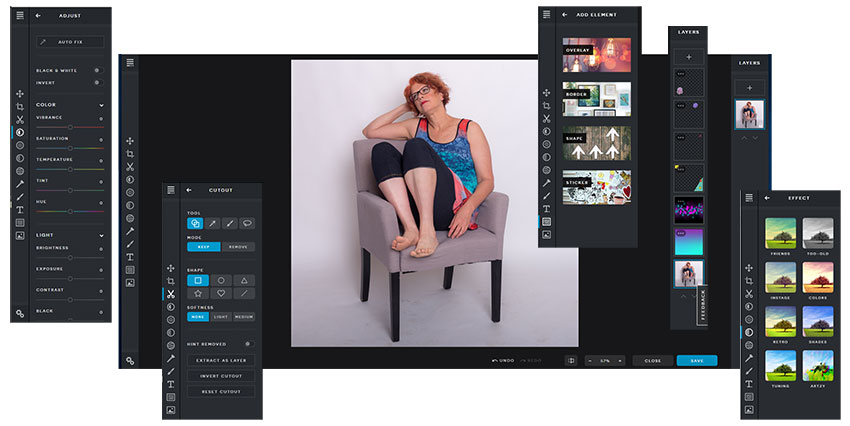This screenshot has height=426, width=850.
Task: Collapse the Light section
Action: (102, 235)
